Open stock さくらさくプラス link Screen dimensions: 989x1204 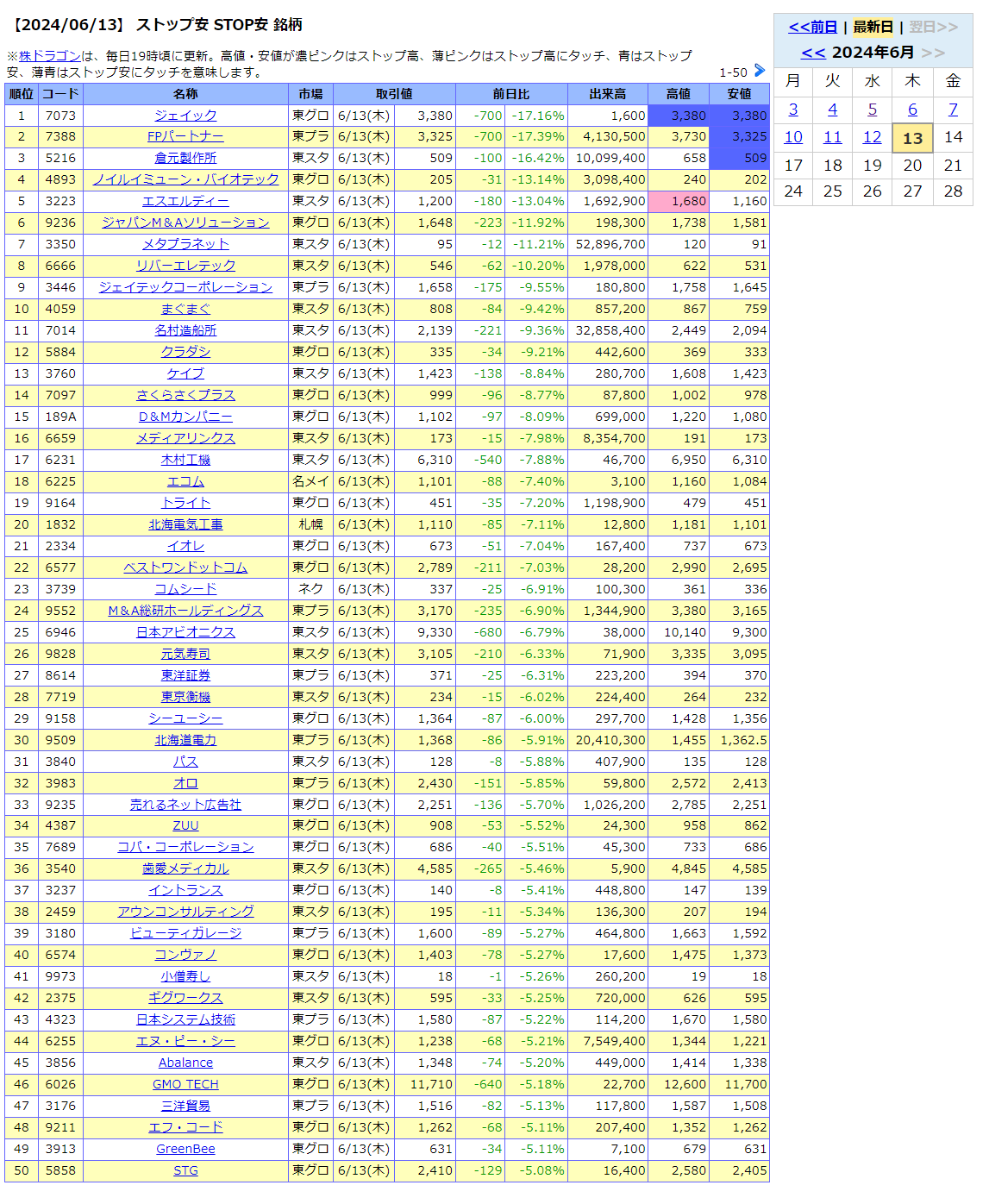pos(185,396)
